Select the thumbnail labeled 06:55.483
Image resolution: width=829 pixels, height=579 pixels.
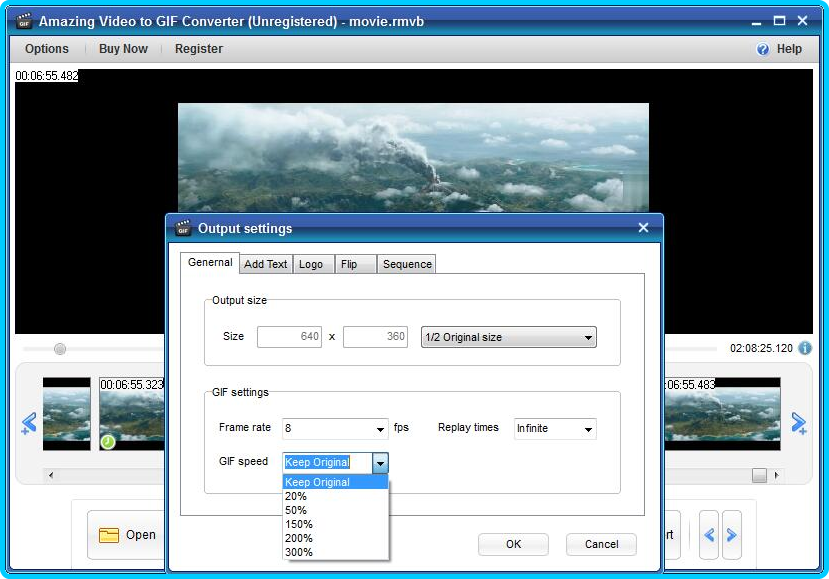722,414
